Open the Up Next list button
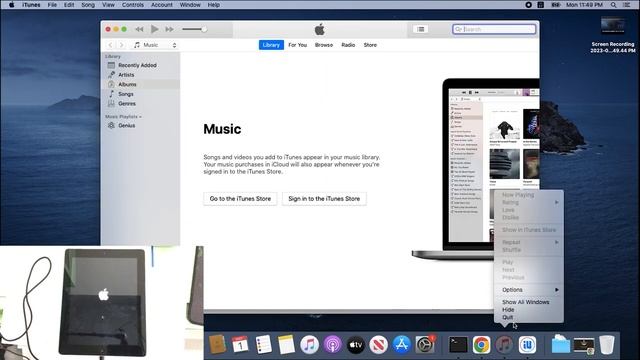This screenshot has height=360, width=640. tap(420, 29)
